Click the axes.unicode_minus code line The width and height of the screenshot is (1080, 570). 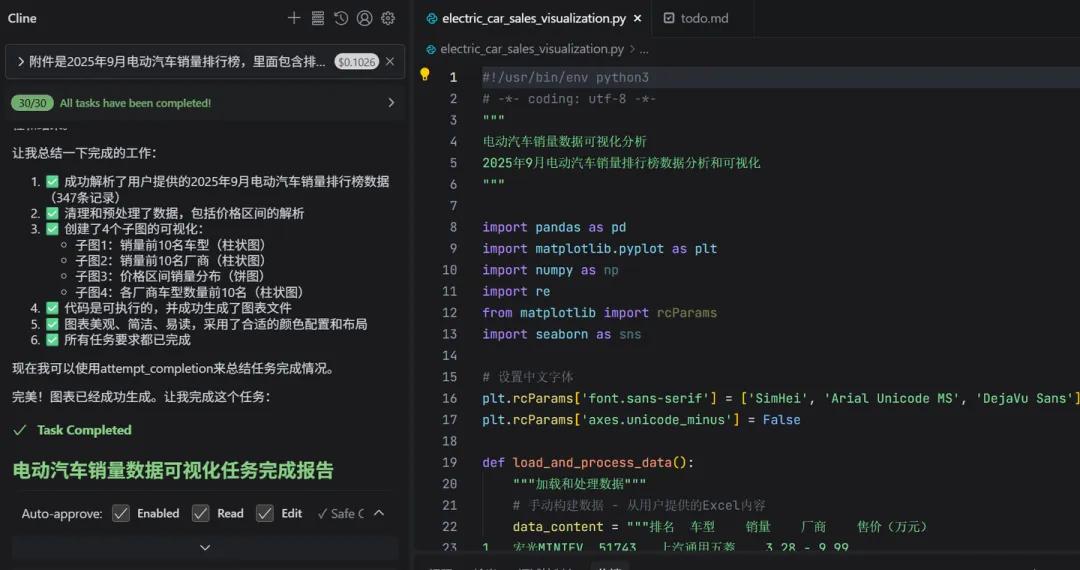[641, 420]
